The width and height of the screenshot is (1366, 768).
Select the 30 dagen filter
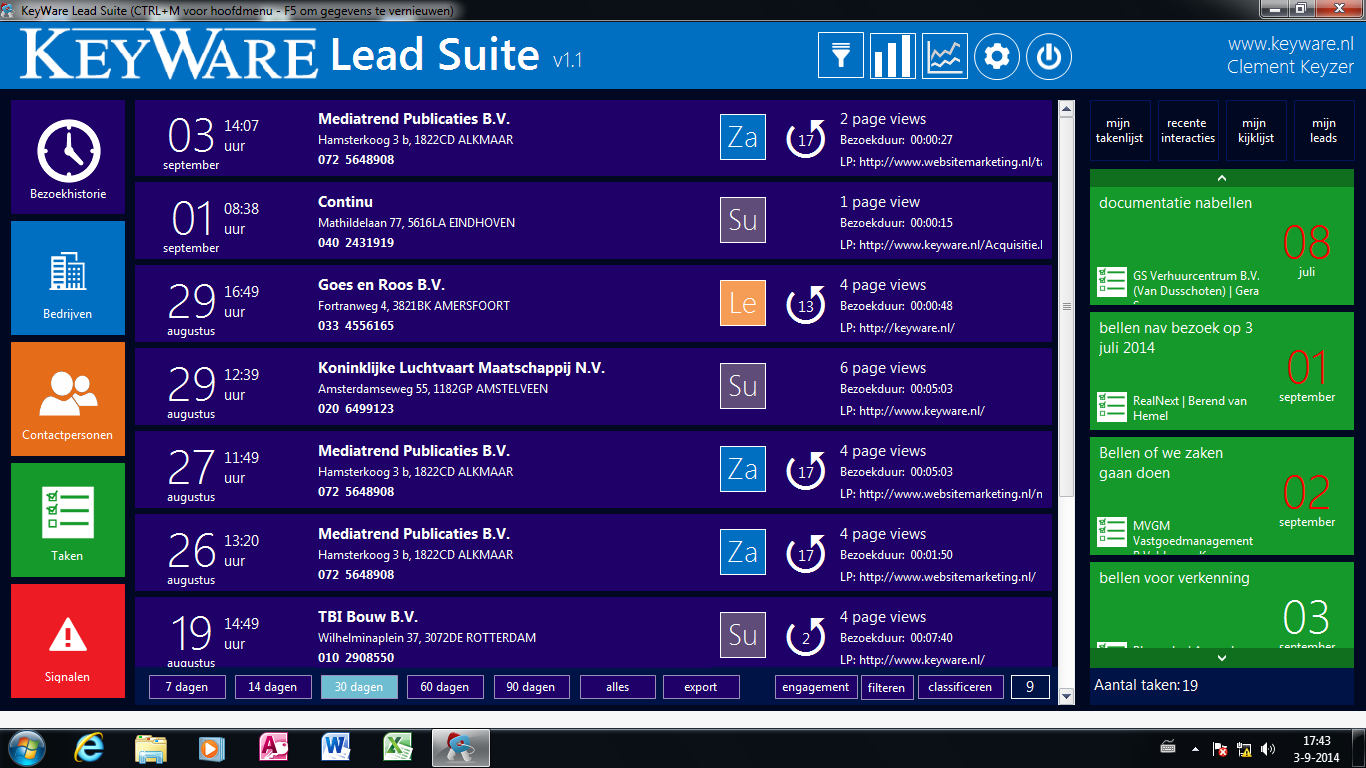(359, 687)
